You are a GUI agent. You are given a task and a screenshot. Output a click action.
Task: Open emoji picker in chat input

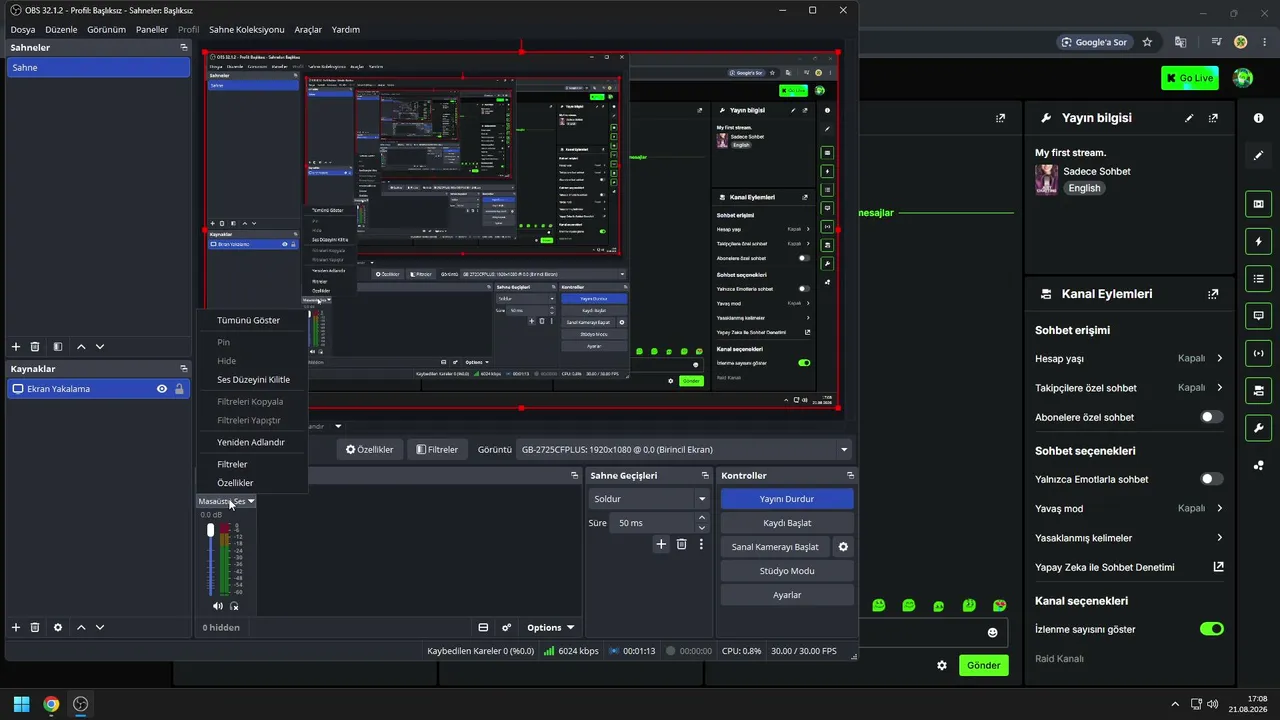(993, 632)
